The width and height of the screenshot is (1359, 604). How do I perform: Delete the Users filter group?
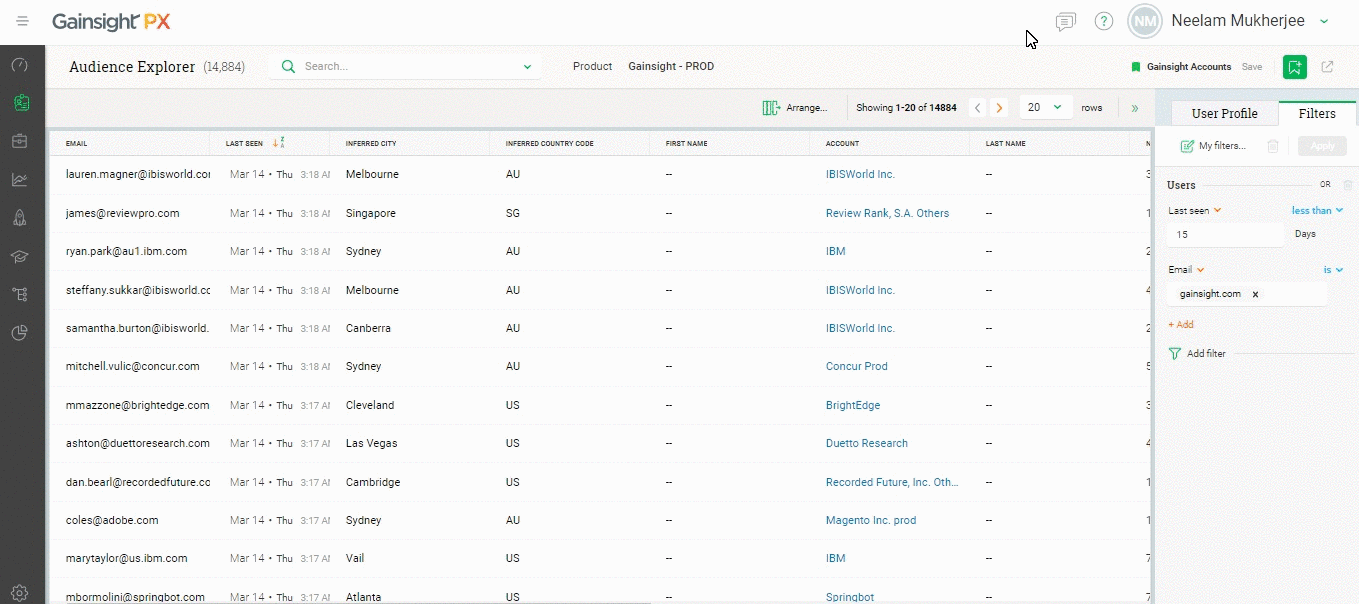(x=1347, y=185)
